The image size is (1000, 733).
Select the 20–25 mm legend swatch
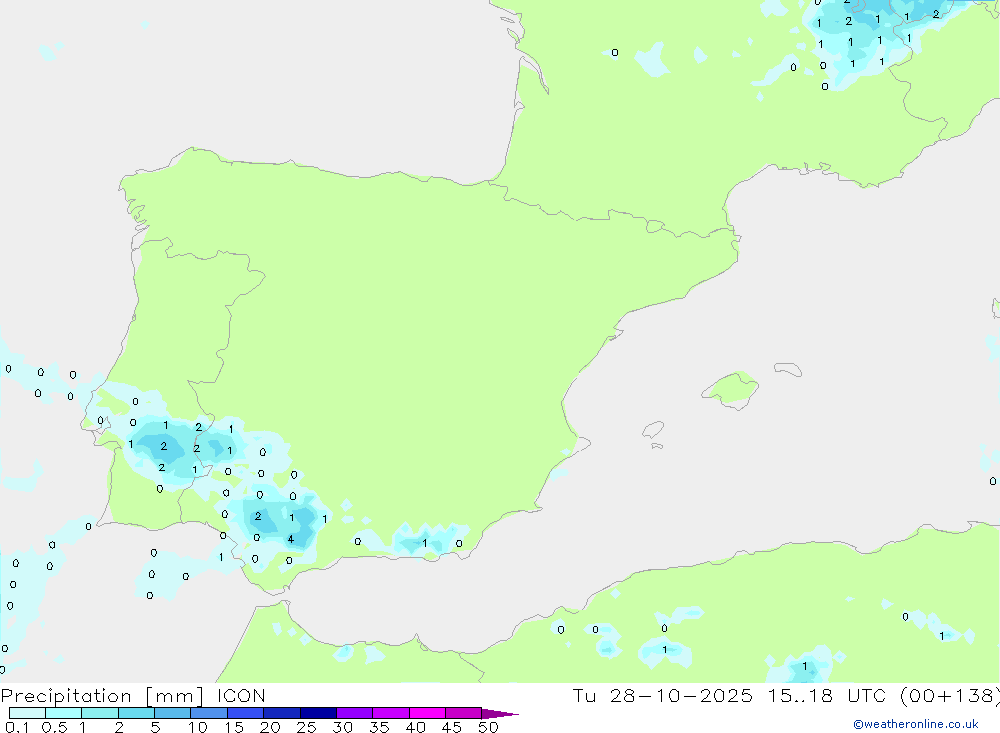click(282, 713)
